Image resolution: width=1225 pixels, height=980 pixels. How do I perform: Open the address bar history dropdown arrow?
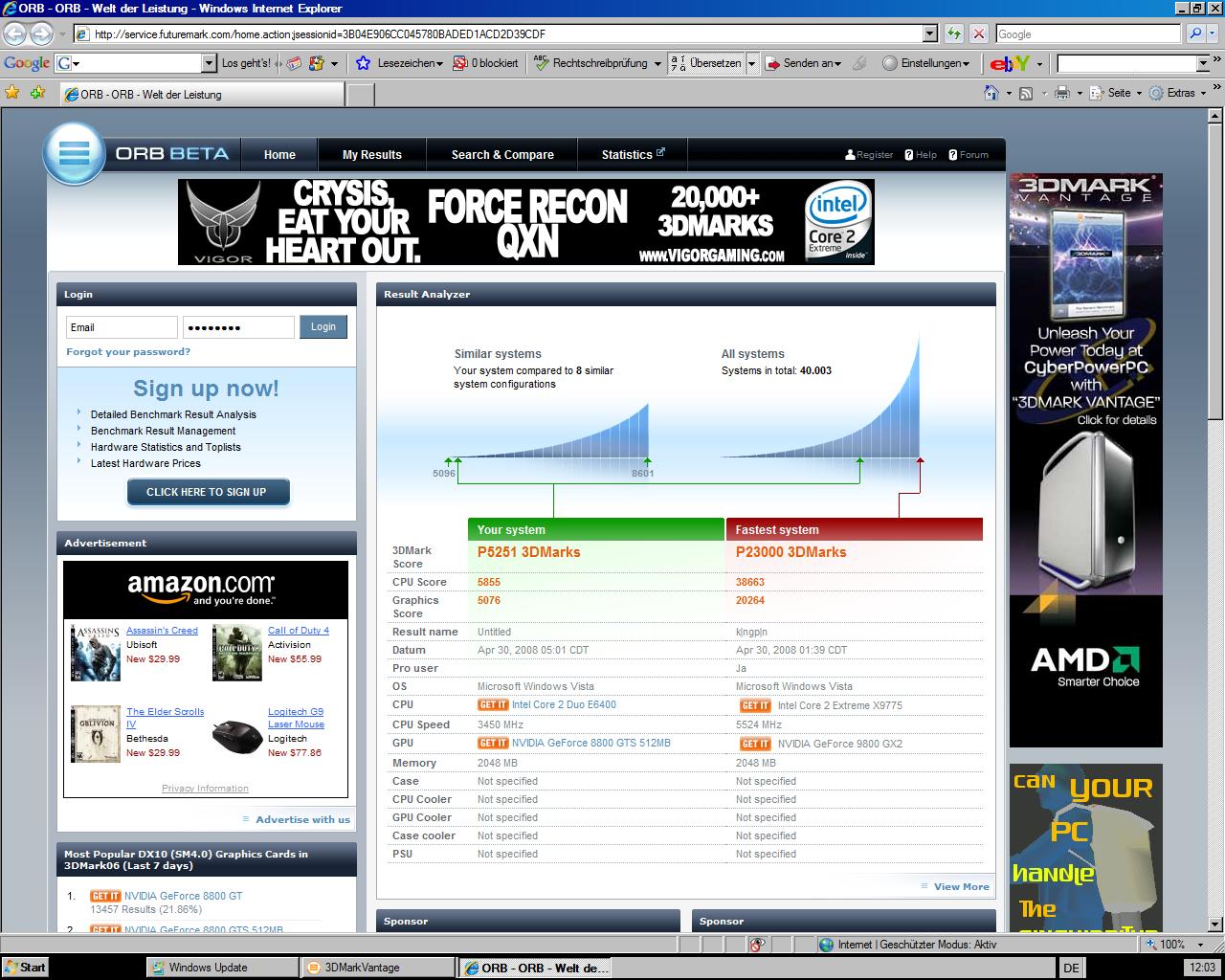[x=929, y=33]
